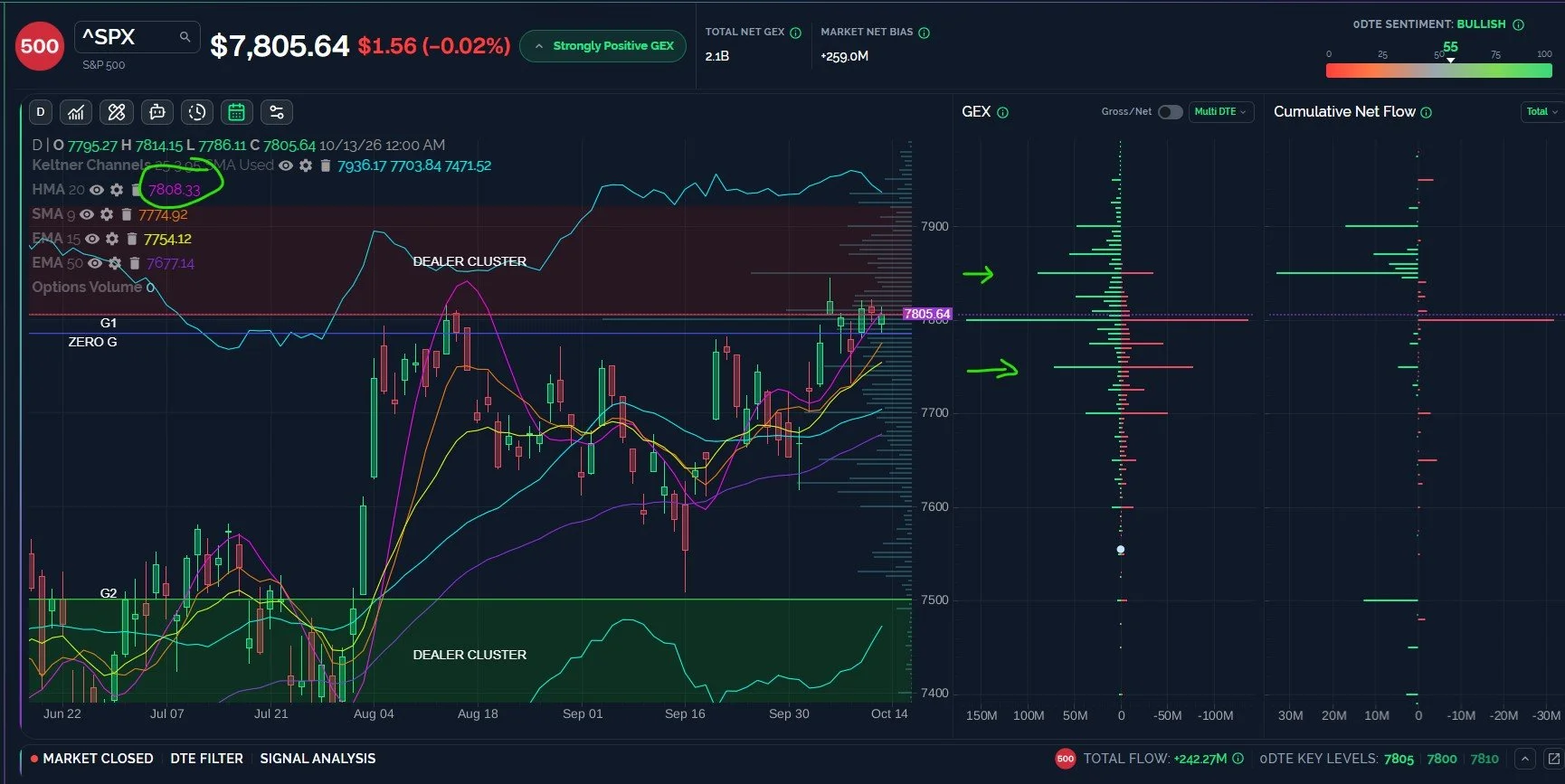Delete the Keltner Channels indicator
The image size is (1565, 784).
325,165
